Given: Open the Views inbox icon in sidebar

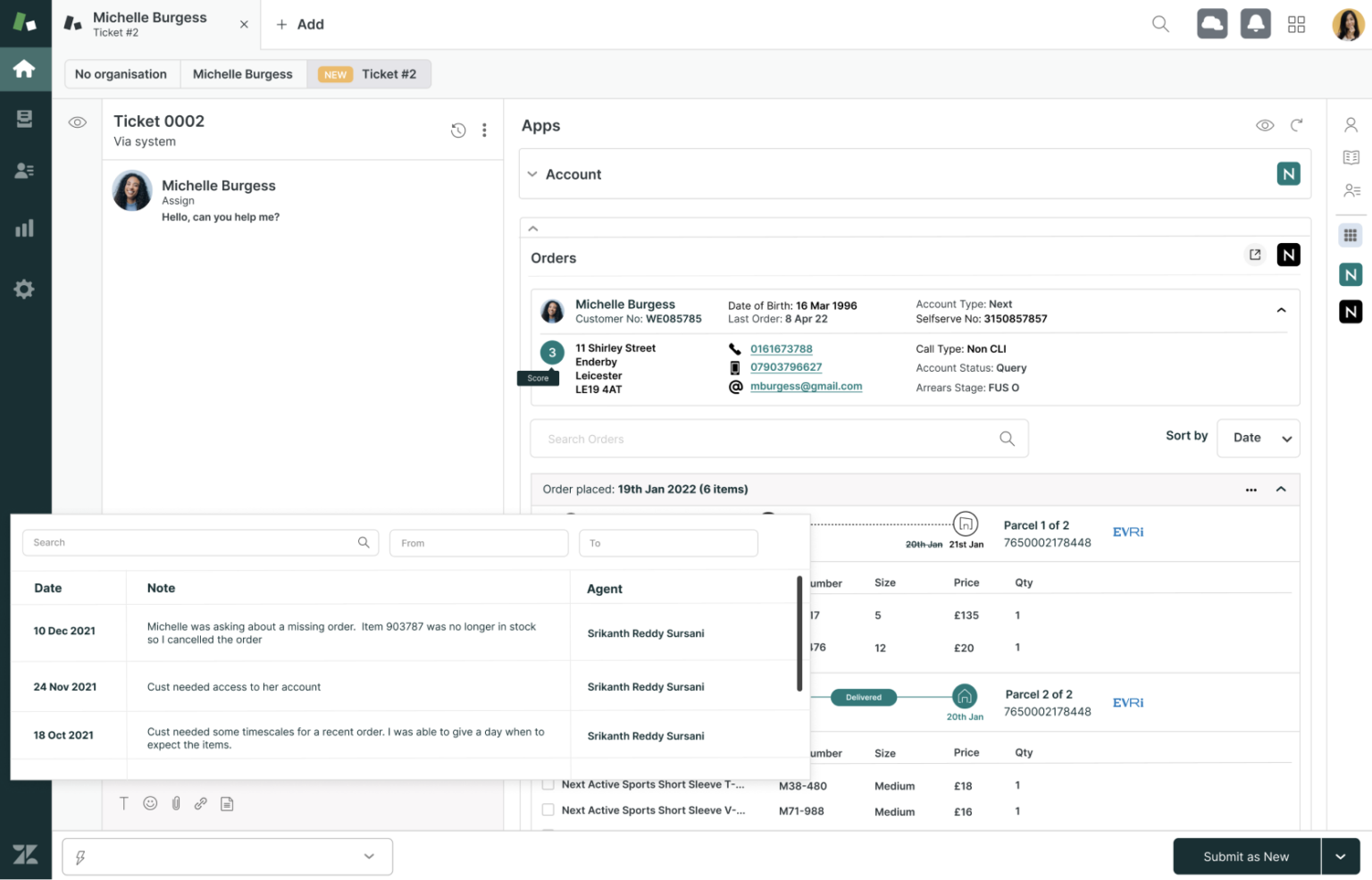Looking at the screenshot, I should coord(25,119).
